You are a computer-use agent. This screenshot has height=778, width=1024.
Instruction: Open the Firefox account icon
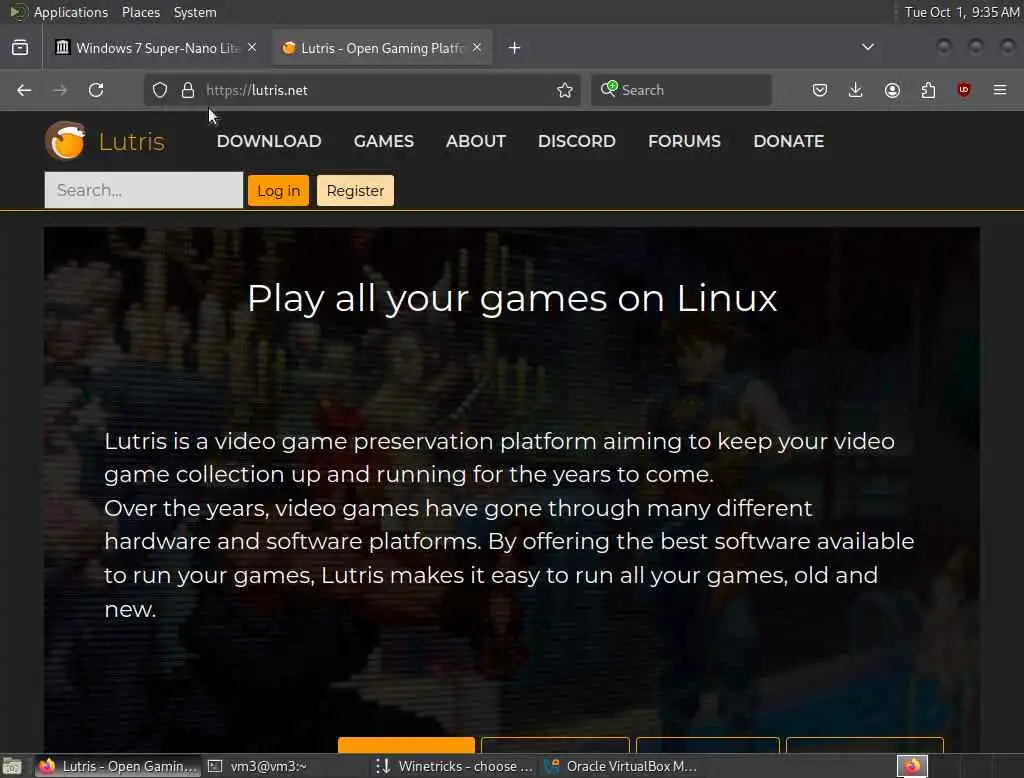point(892,90)
